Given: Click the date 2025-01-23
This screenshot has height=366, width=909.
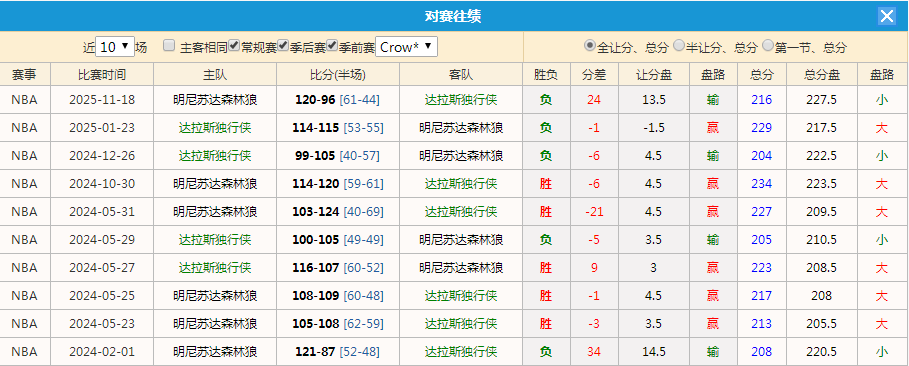Looking at the screenshot, I should click(102, 128).
